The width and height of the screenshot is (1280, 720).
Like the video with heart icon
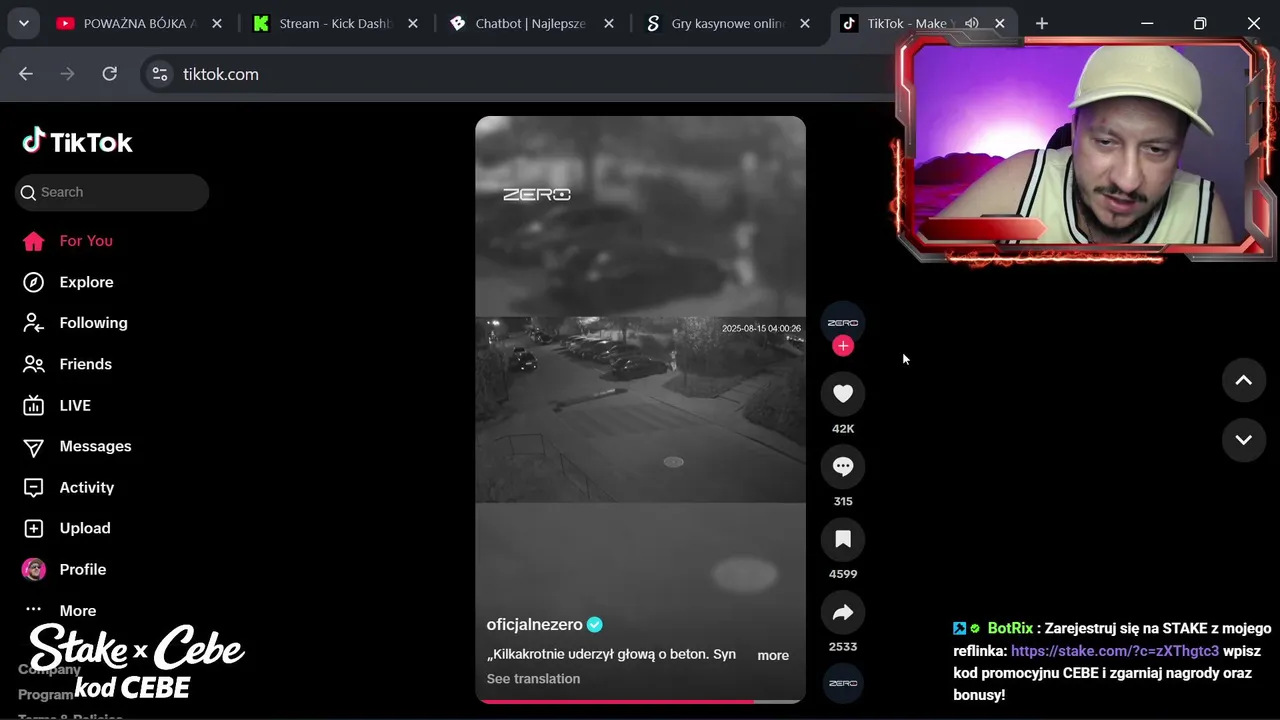[843, 394]
